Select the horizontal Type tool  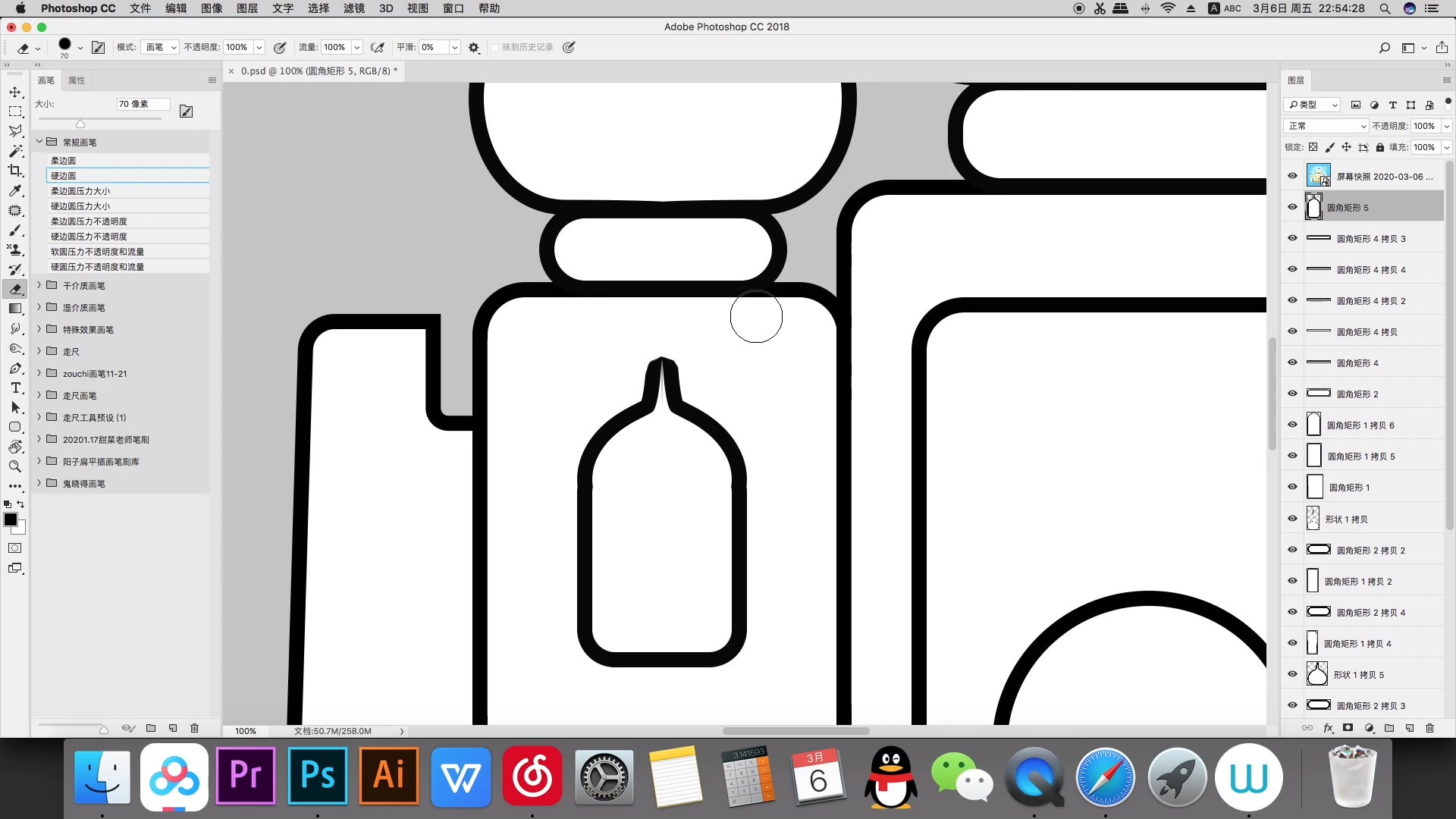[15, 388]
